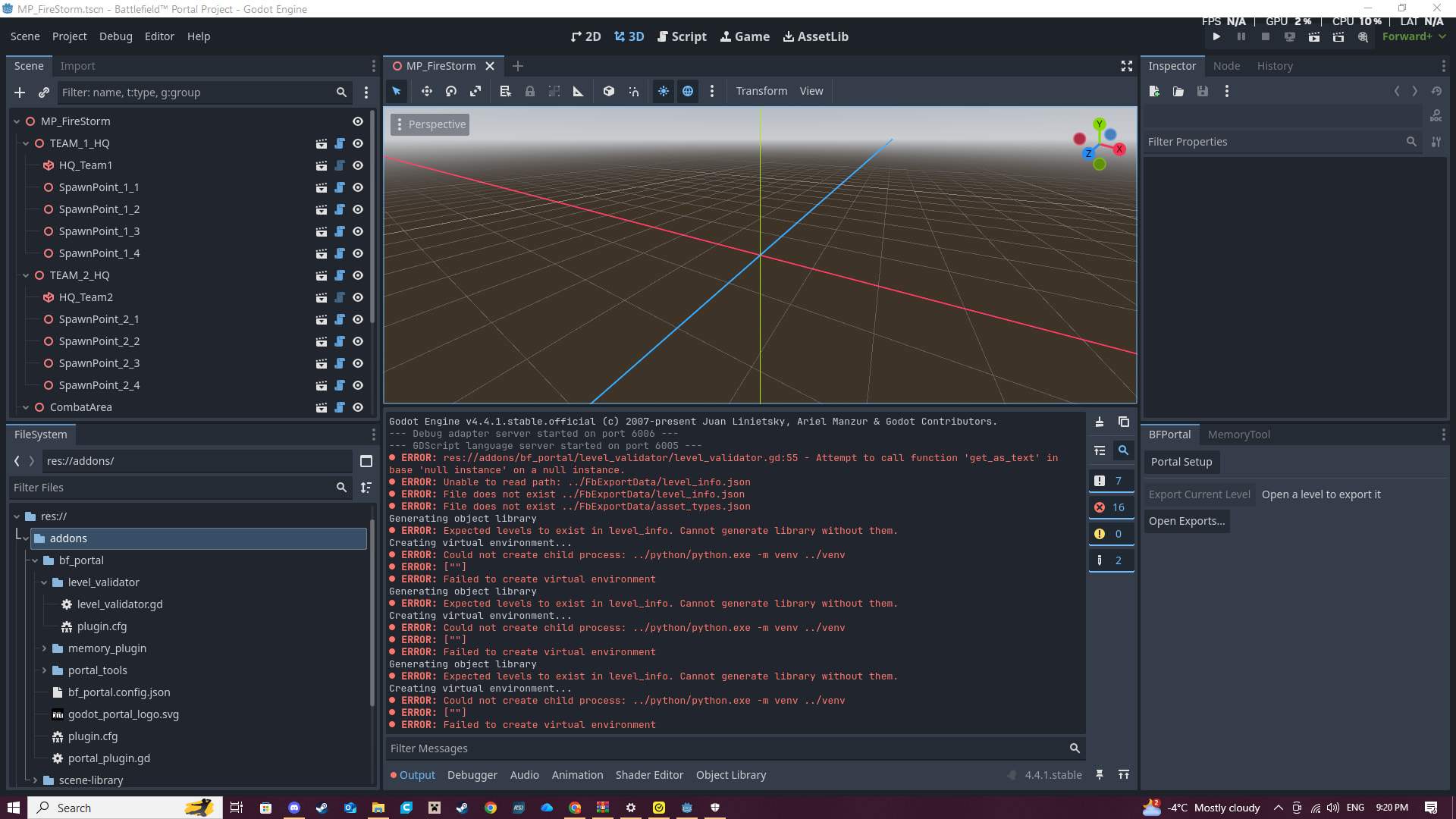Select the Rotate mode tool
Viewport: 1456px width, 819px height.
point(451,91)
